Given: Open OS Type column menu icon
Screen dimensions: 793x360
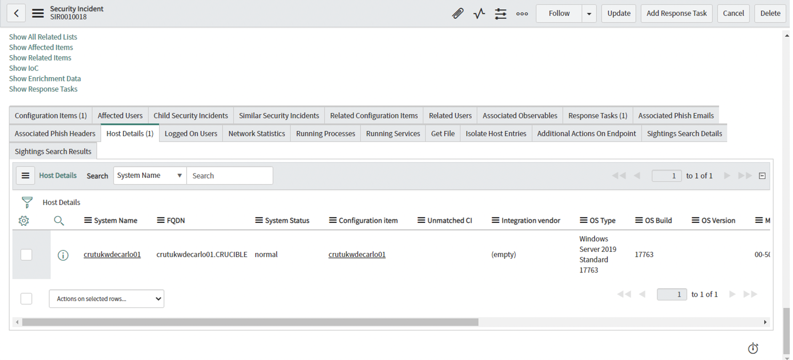Looking at the screenshot, I should [584, 220].
